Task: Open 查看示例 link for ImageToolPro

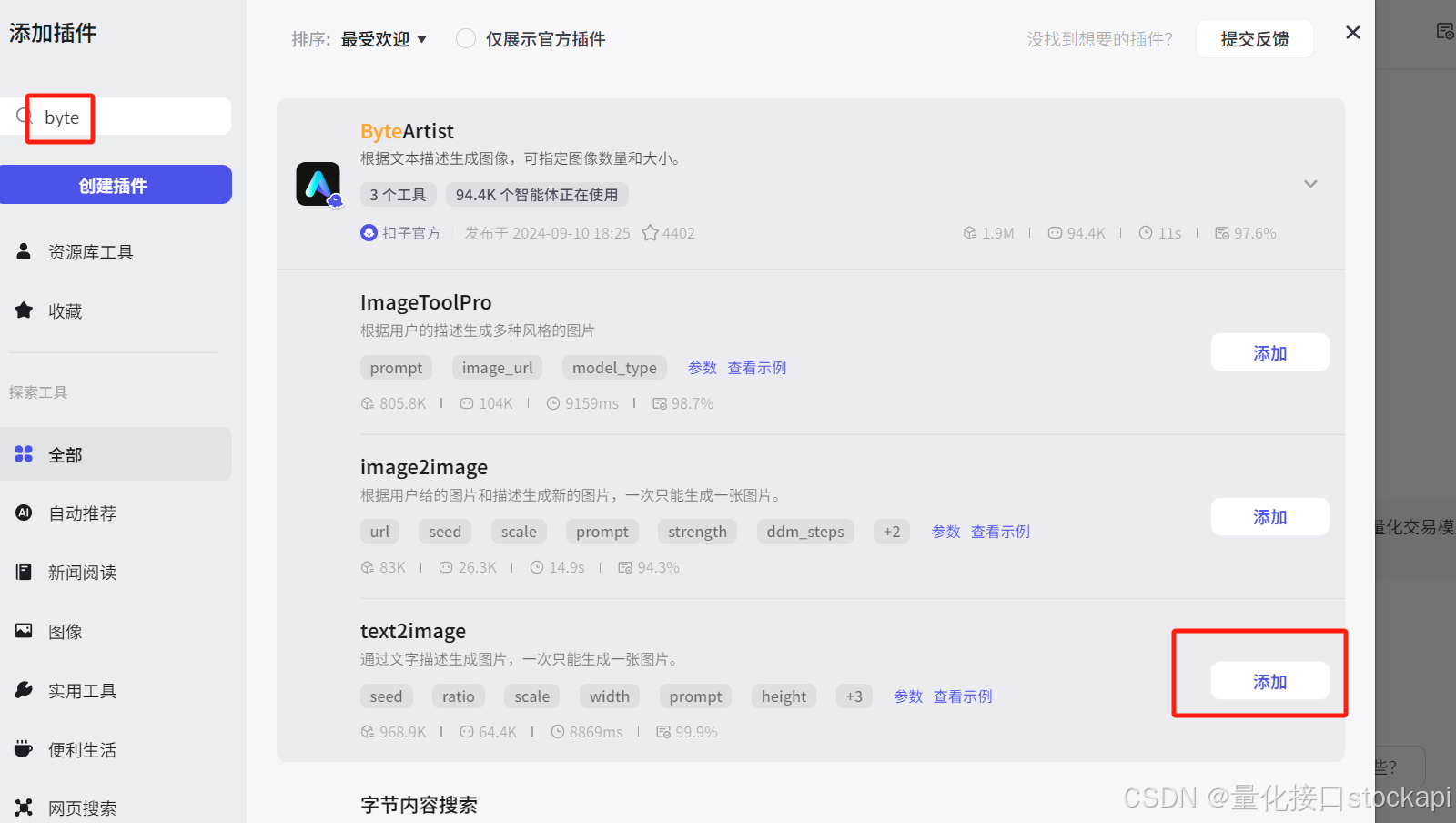Action: click(x=757, y=368)
